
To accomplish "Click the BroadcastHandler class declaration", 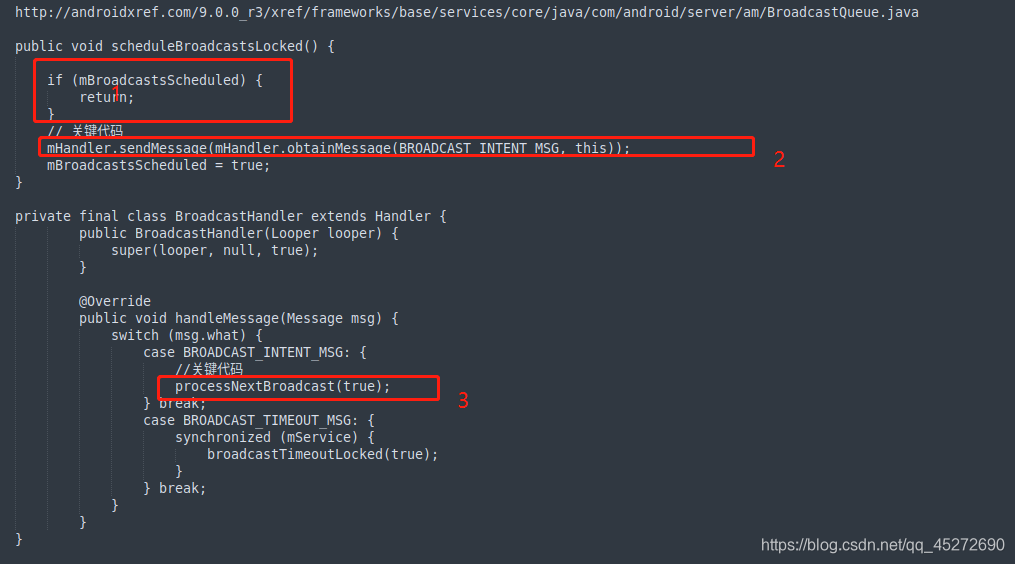I will click(x=230, y=216).
